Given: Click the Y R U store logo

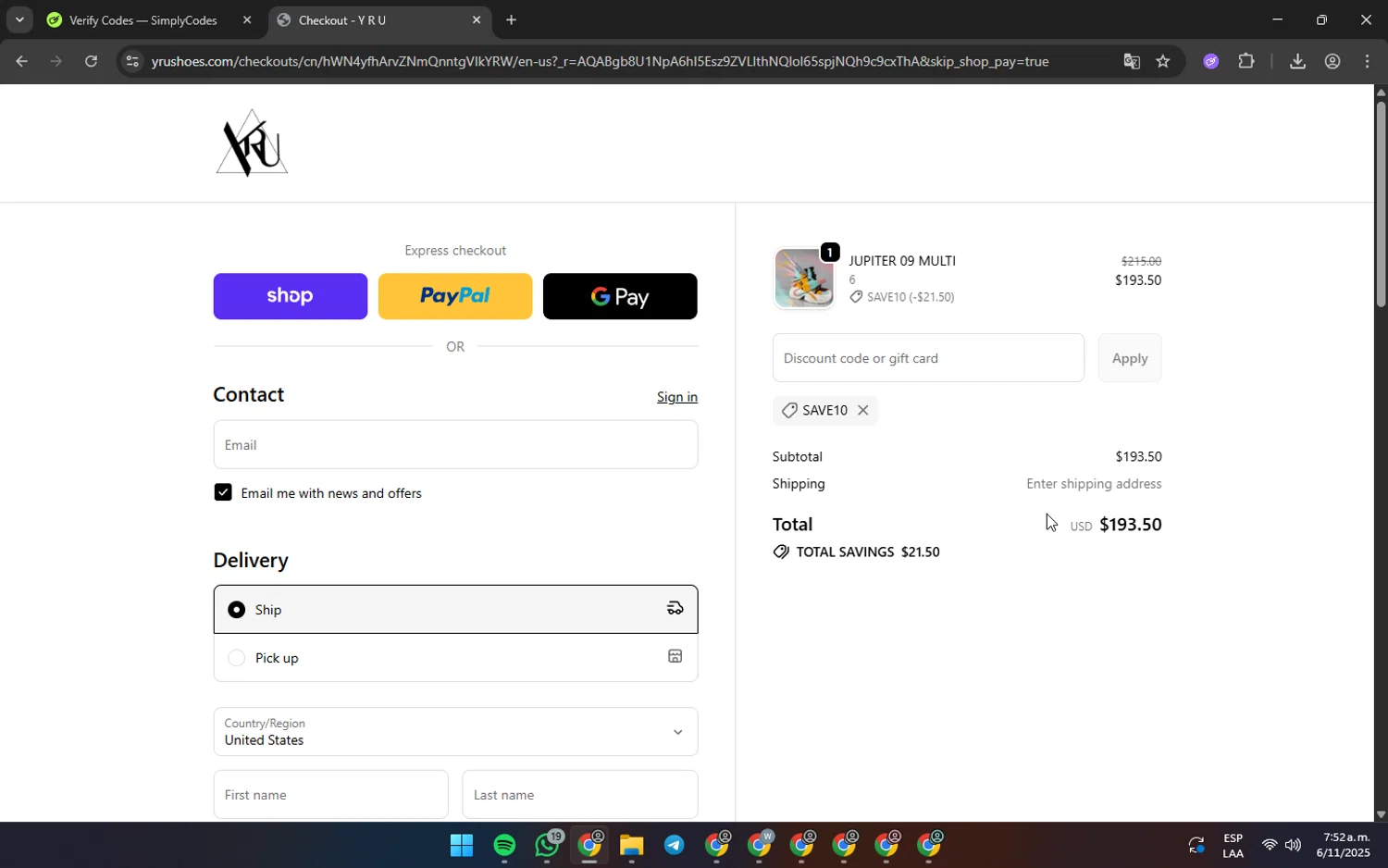Looking at the screenshot, I should pos(252,143).
